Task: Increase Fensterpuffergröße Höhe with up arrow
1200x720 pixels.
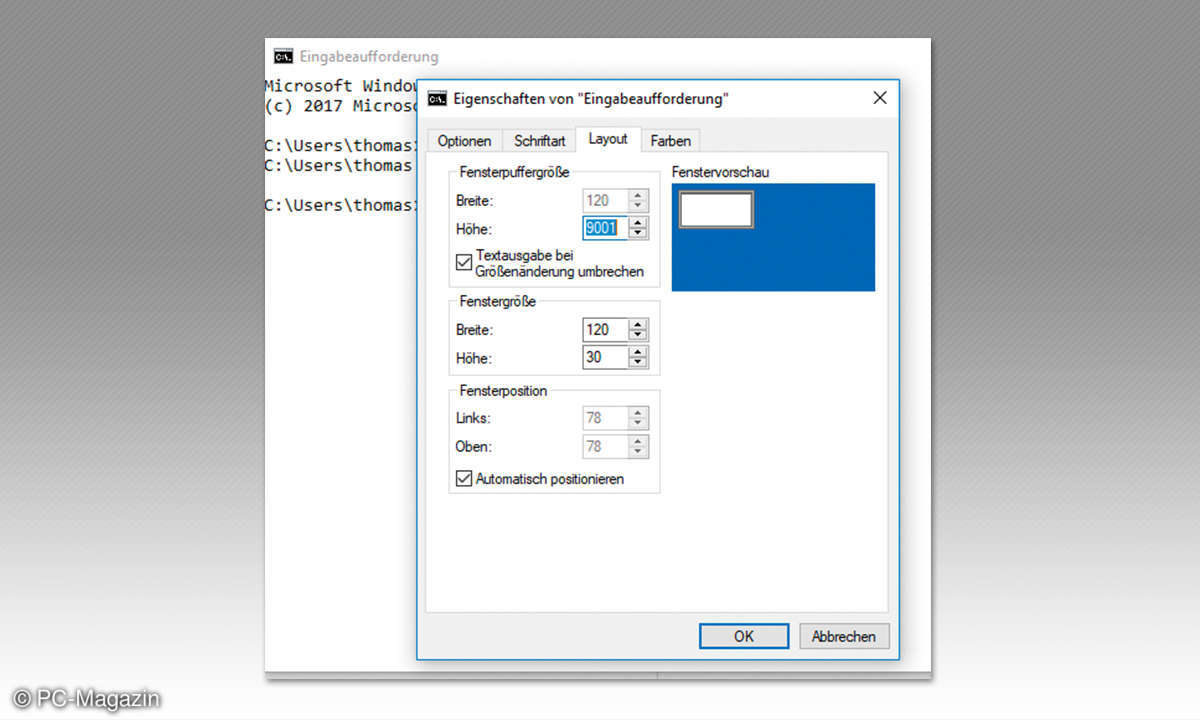Action: (638, 222)
